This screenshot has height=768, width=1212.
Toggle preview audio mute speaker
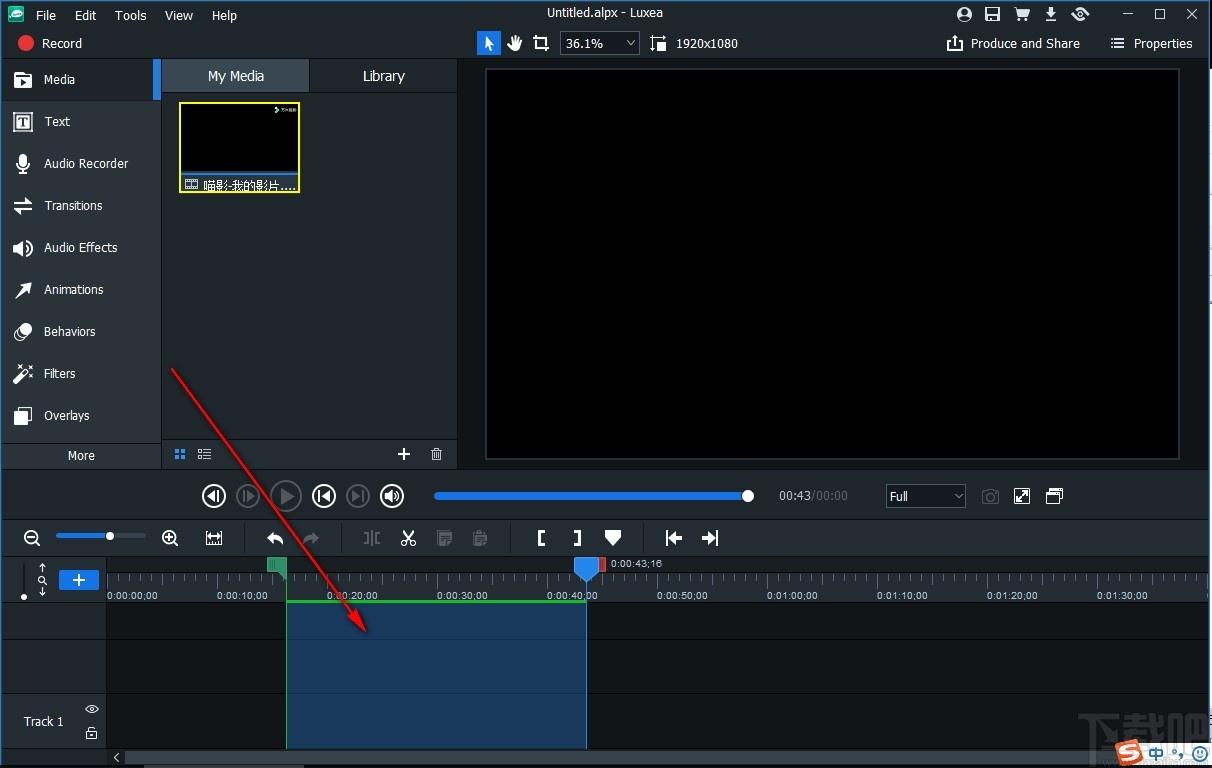tap(392, 496)
